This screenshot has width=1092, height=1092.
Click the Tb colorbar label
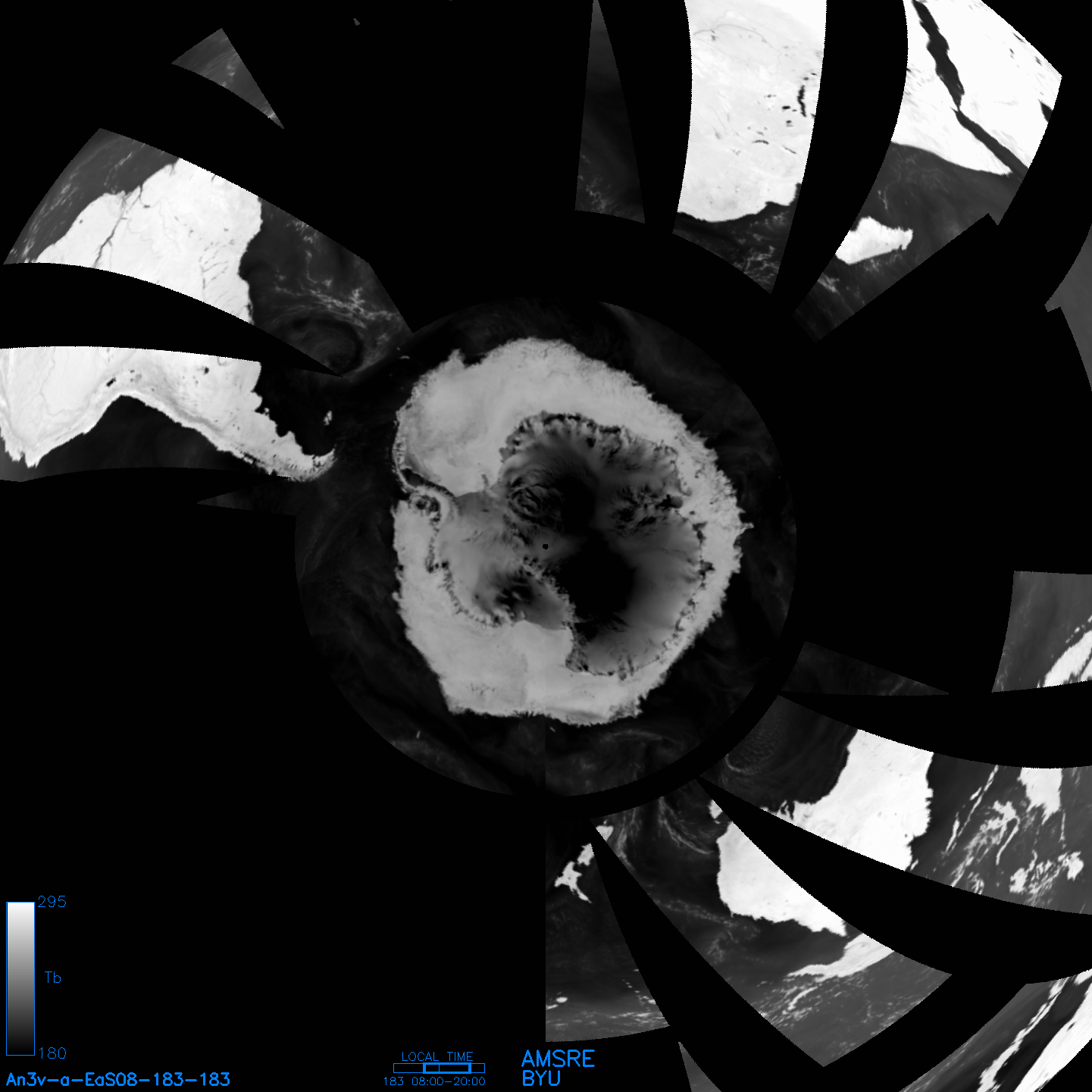coord(52,978)
